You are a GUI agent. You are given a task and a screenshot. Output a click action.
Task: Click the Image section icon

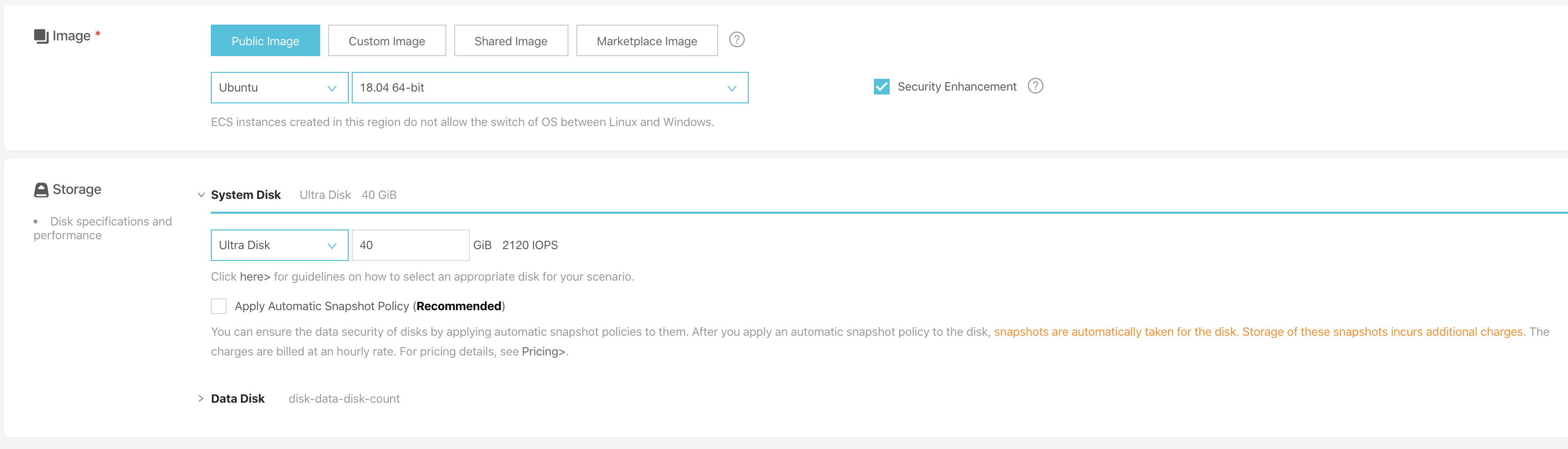[41, 36]
